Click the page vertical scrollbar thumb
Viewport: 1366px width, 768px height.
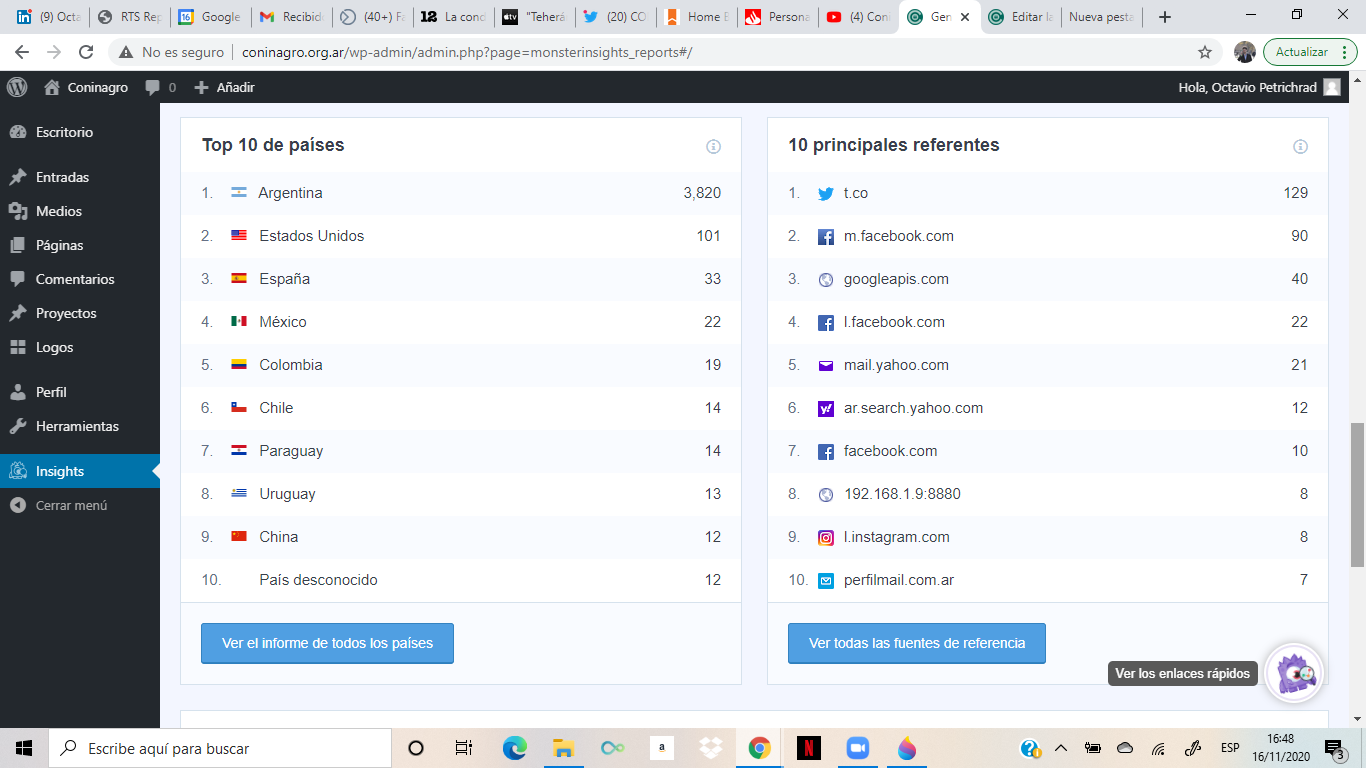[1357, 494]
